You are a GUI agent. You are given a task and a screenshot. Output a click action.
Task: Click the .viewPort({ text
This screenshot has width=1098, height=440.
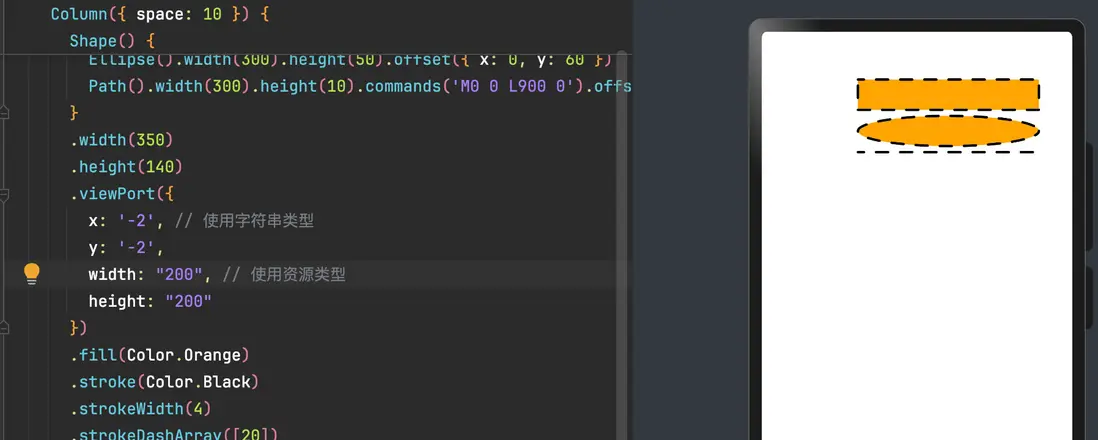tap(121, 193)
